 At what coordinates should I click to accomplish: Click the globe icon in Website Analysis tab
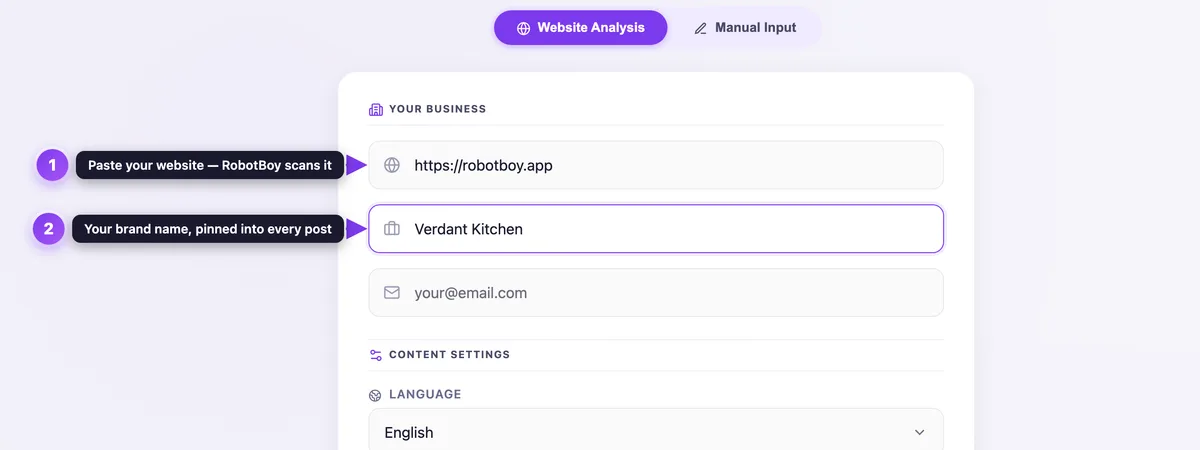[523, 28]
